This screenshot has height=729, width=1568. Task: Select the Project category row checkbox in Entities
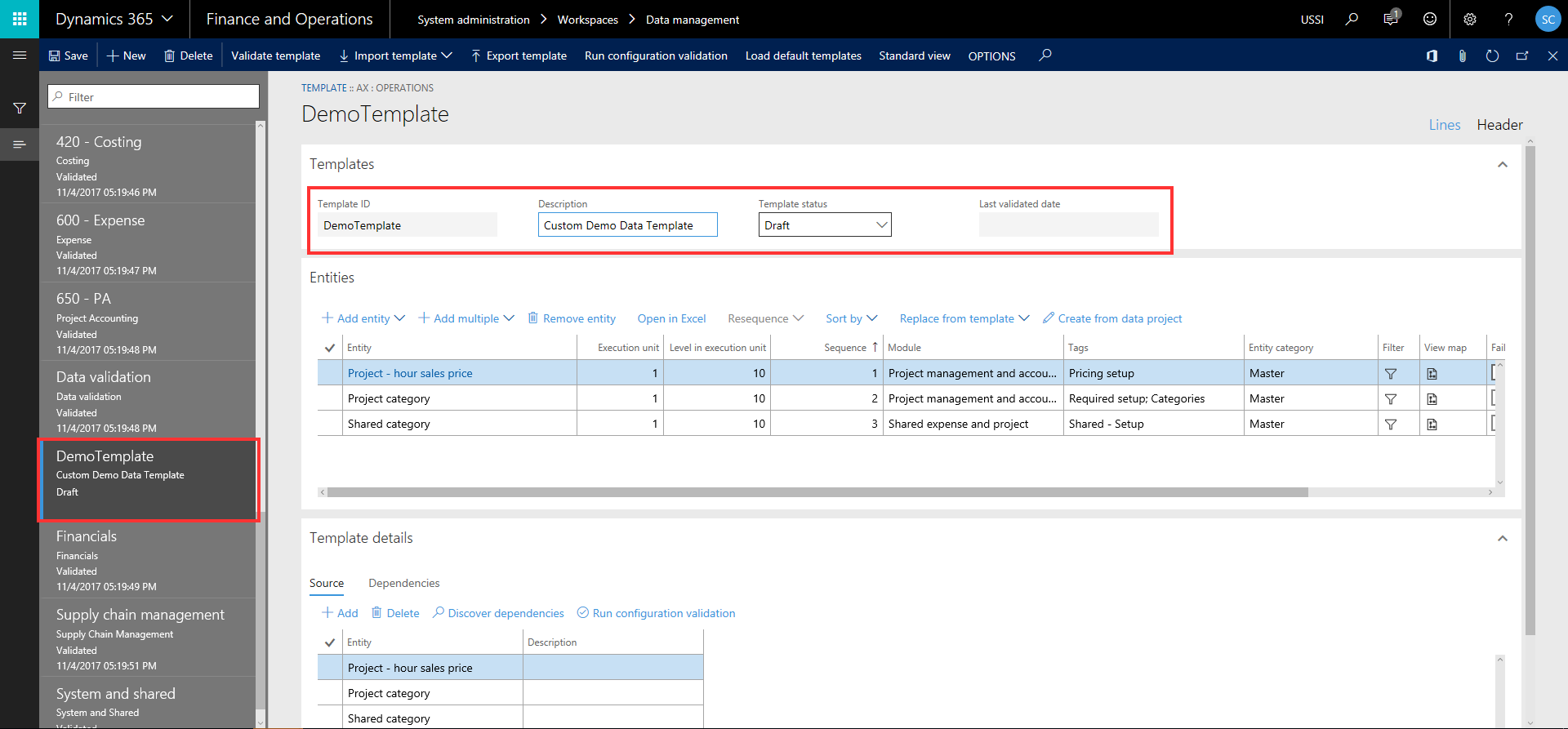pos(330,399)
